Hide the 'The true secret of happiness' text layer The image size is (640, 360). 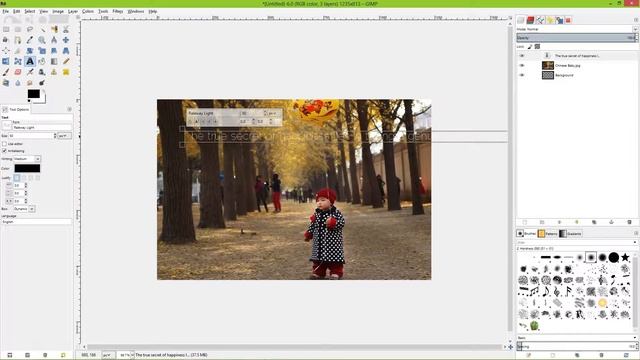click(x=522, y=56)
